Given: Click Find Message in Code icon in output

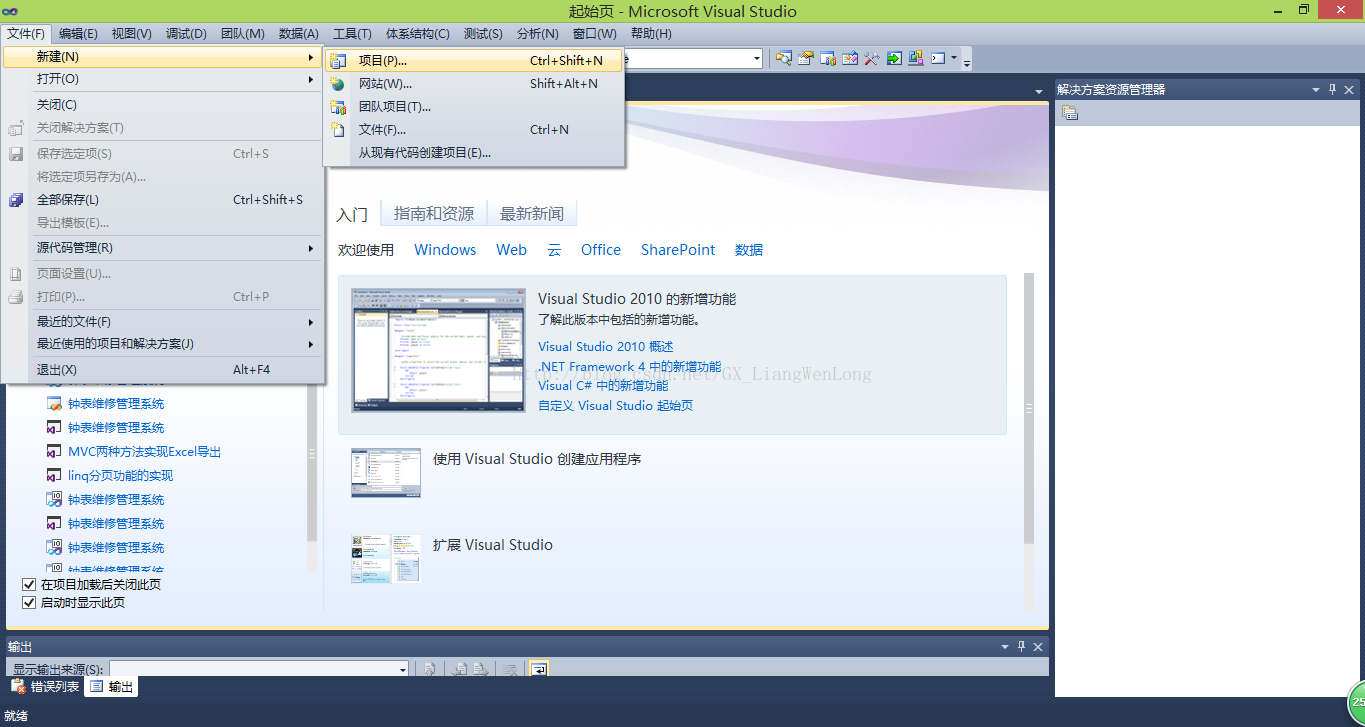Looking at the screenshot, I should click(429, 669).
